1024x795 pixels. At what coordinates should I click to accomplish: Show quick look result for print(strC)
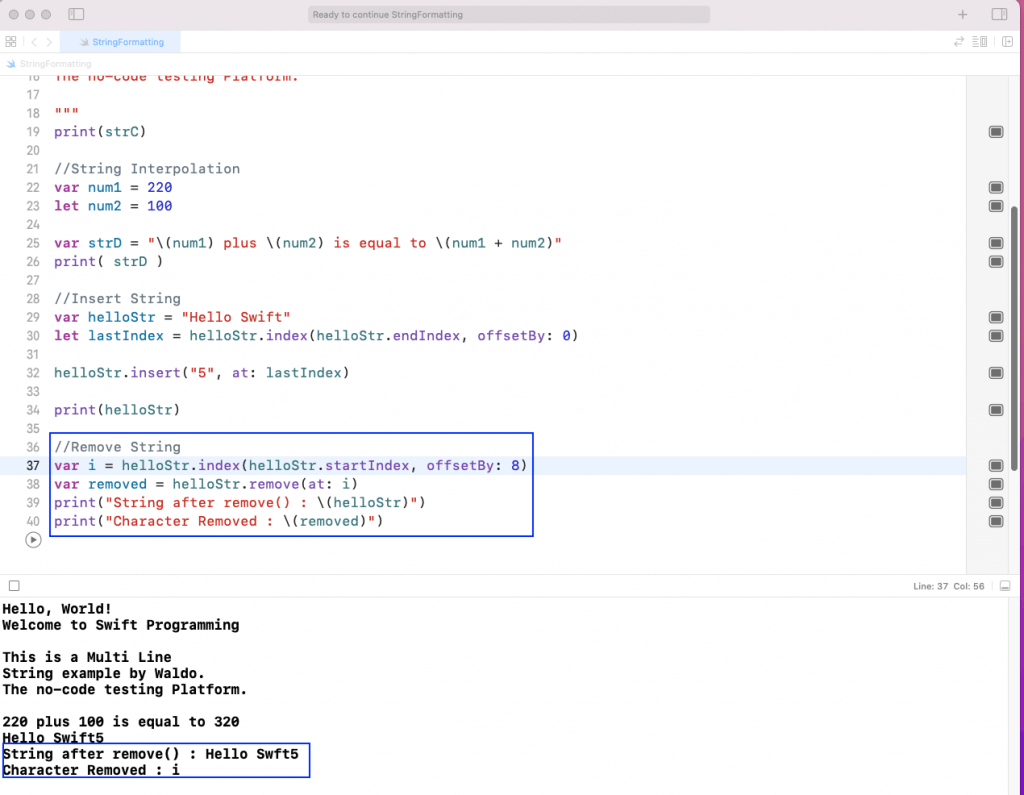pyautogui.click(x=996, y=132)
